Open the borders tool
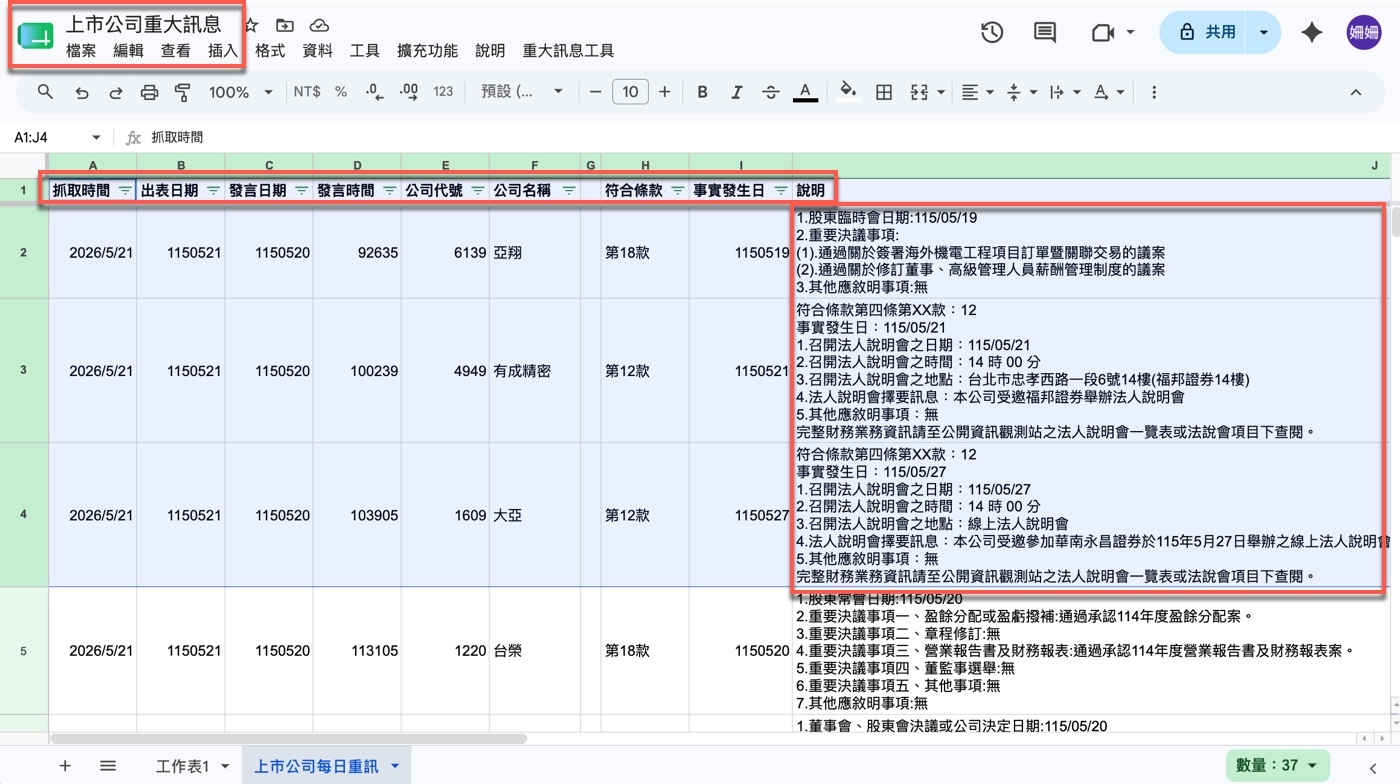 (884, 92)
